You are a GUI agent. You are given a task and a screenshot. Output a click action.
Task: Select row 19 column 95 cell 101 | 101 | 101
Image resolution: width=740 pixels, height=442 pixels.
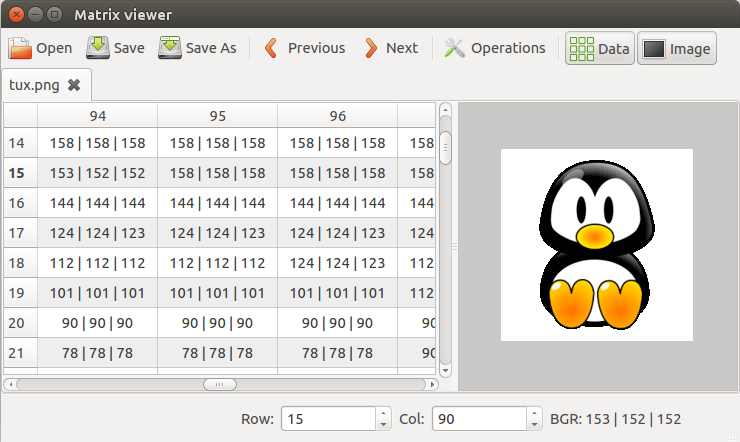pos(218,293)
